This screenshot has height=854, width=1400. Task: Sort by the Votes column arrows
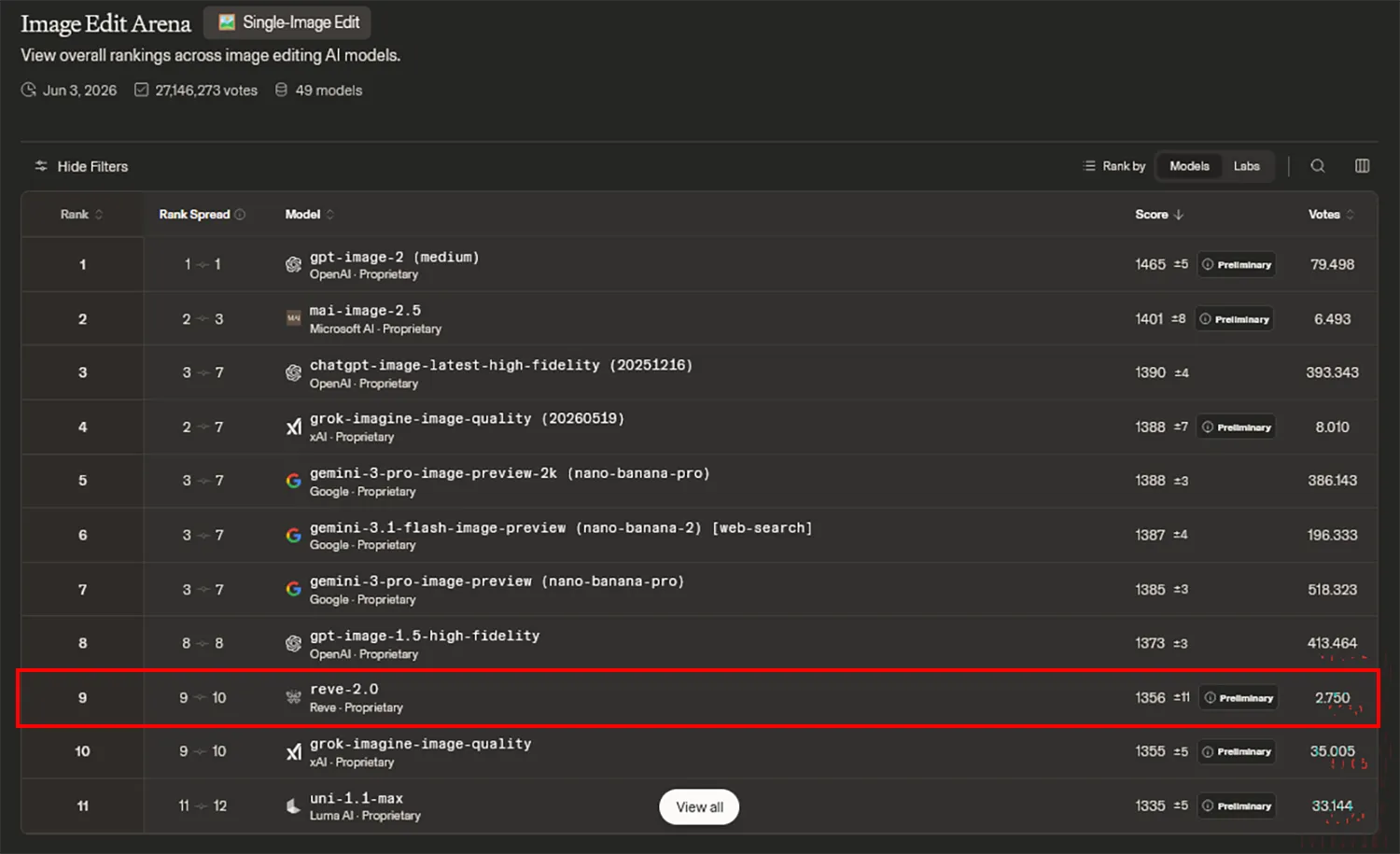pyautogui.click(x=1350, y=215)
